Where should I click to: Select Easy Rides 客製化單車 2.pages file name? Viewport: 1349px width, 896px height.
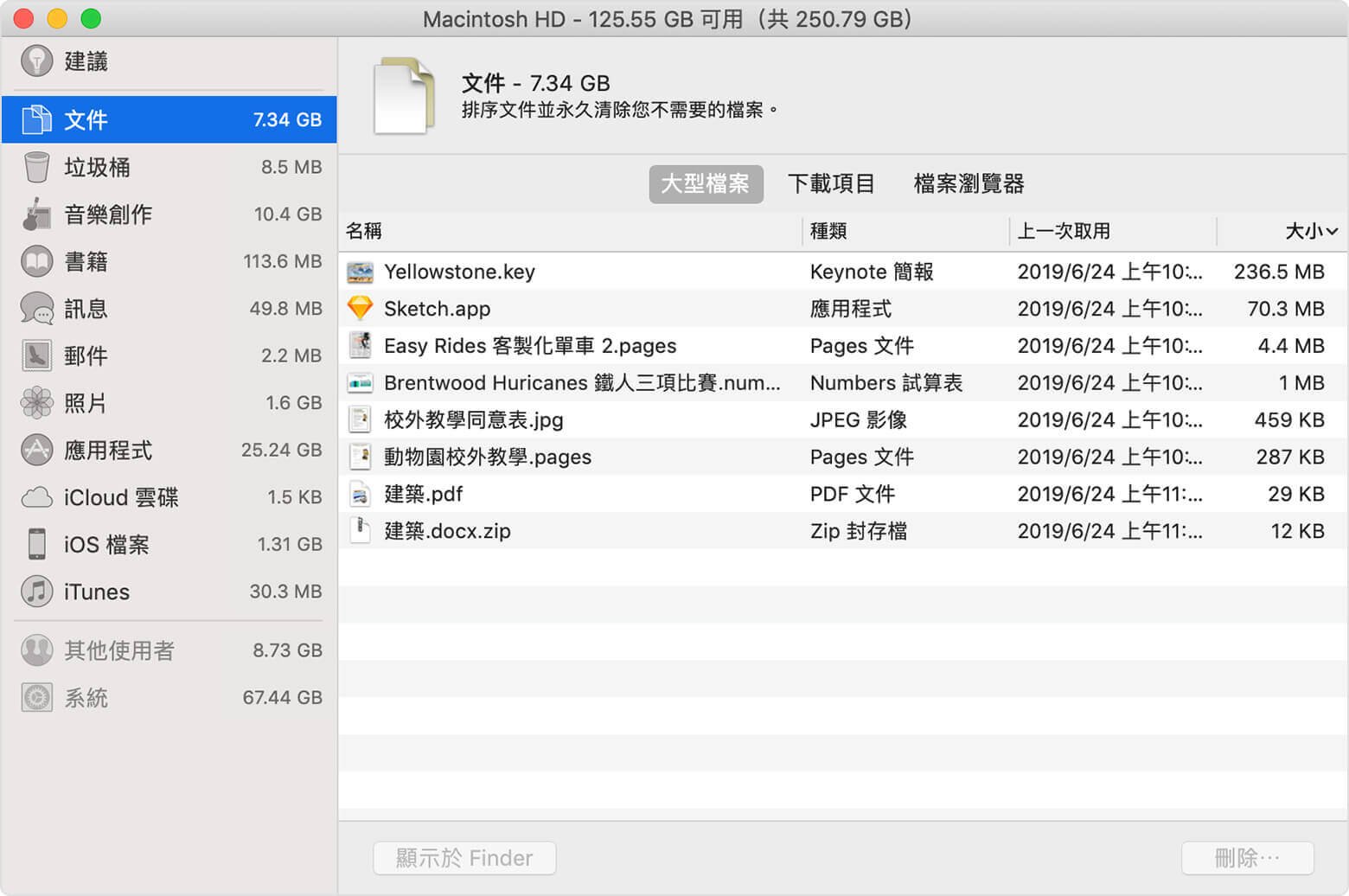(x=530, y=346)
